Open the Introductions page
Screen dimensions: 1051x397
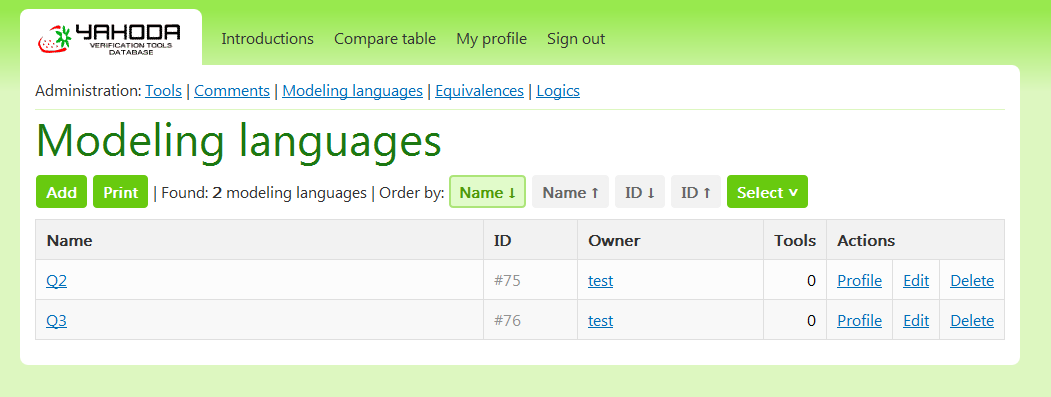pos(267,39)
